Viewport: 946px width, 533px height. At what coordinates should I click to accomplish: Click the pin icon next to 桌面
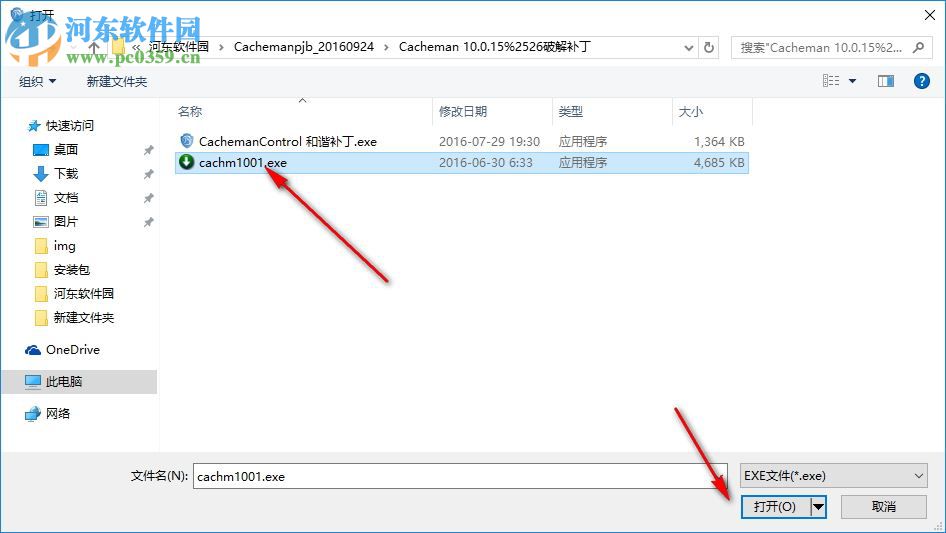pyautogui.click(x=148, y=150)
